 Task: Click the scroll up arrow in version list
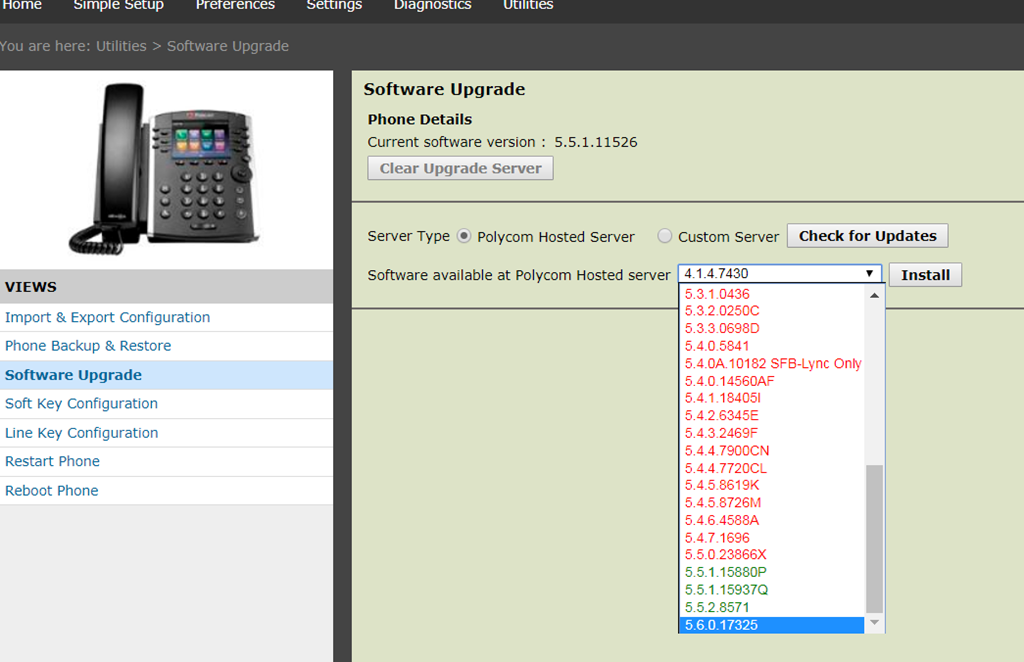[875, 296]
